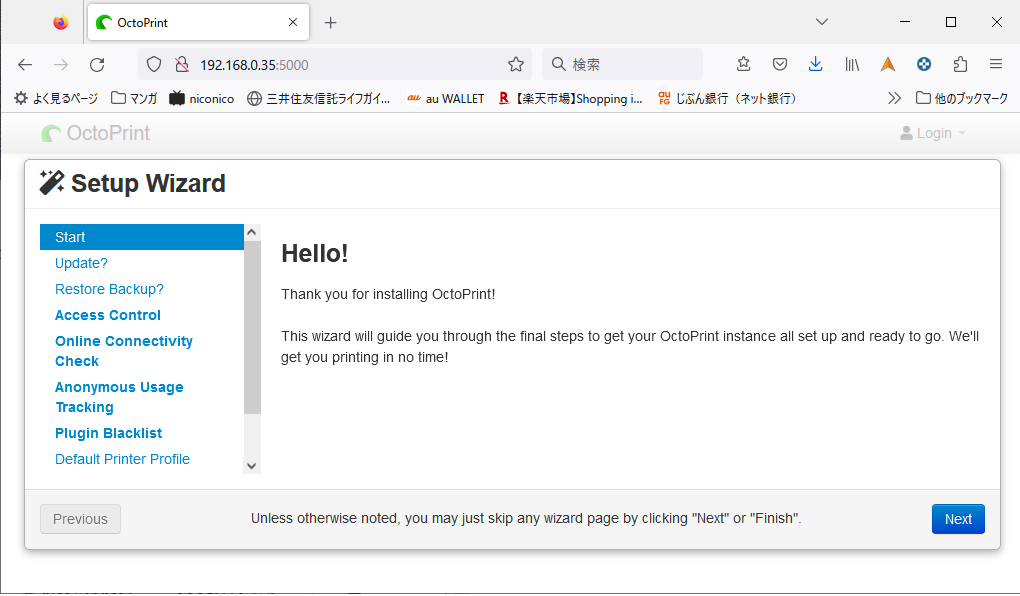Click the tracking protection shield icon

(x=154, y=64)
